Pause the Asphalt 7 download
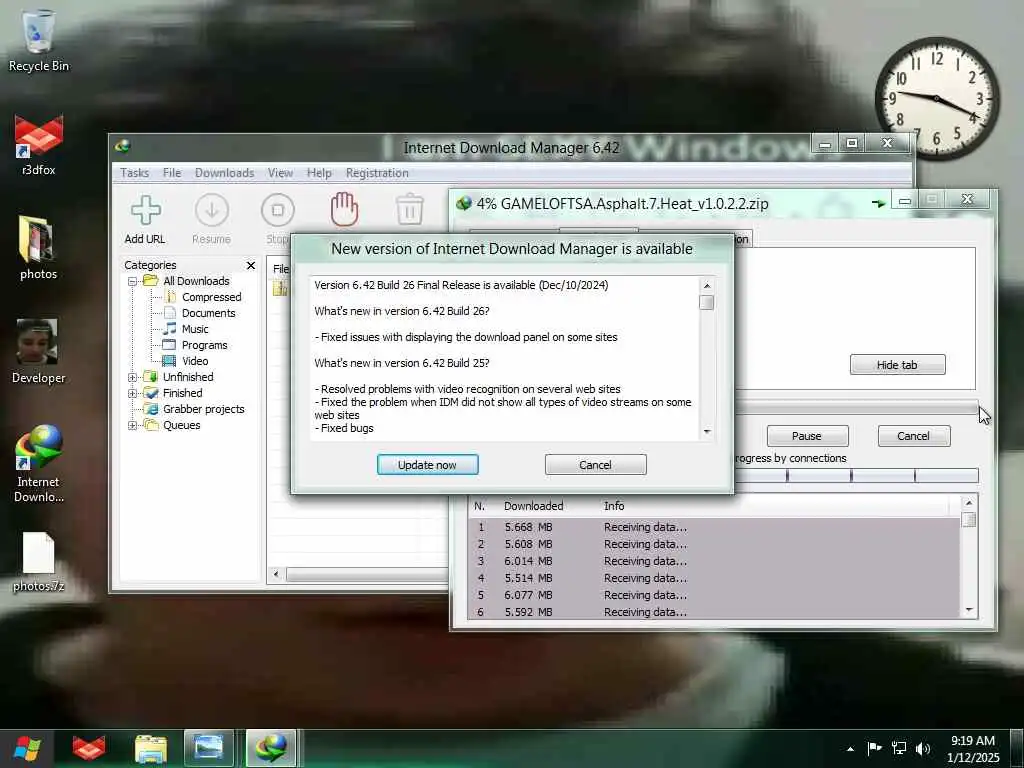This screenshot has width=1024, height=768. point(807,436)
